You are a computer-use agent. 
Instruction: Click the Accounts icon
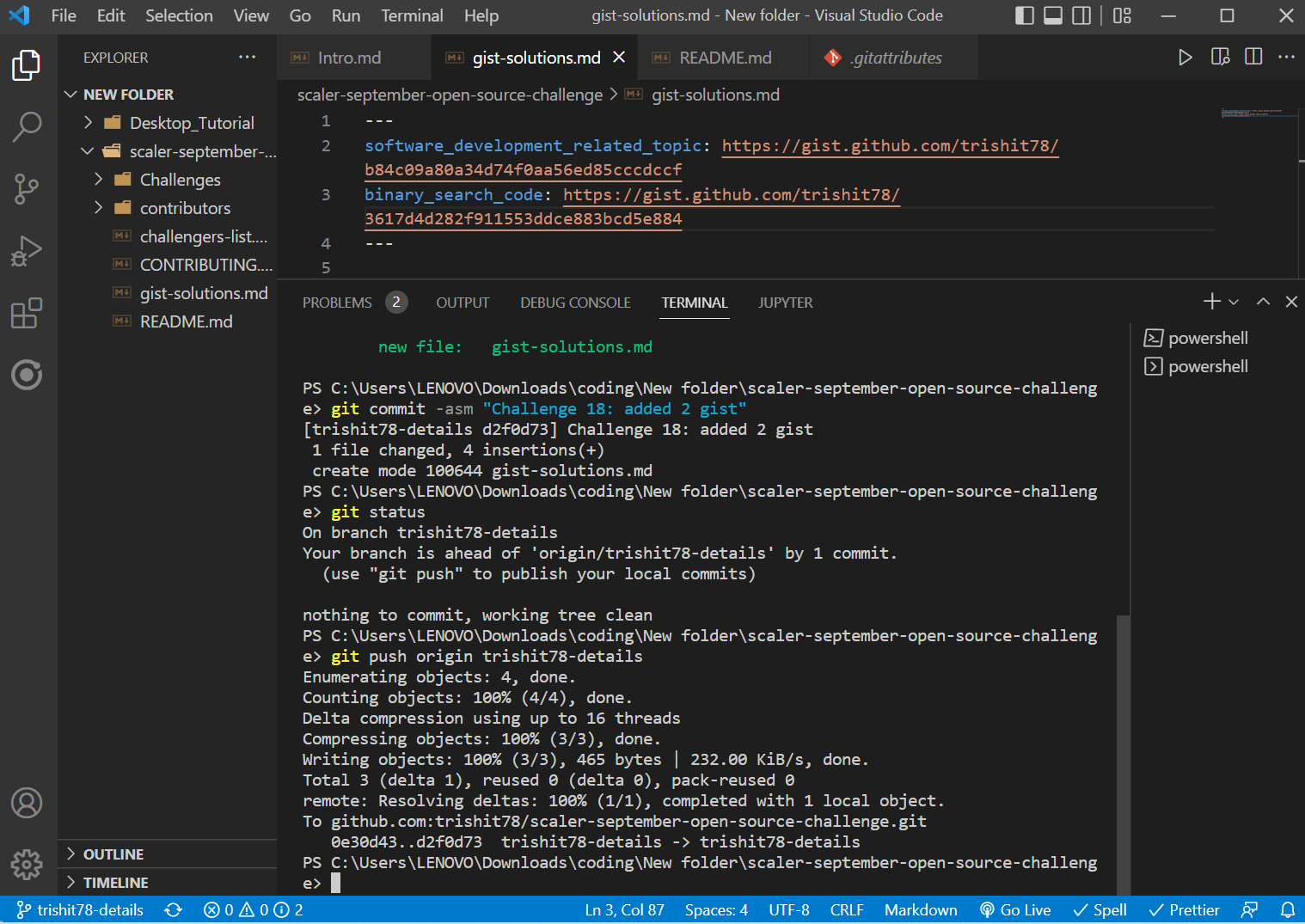pyautogui.click(x=27, y=803)
